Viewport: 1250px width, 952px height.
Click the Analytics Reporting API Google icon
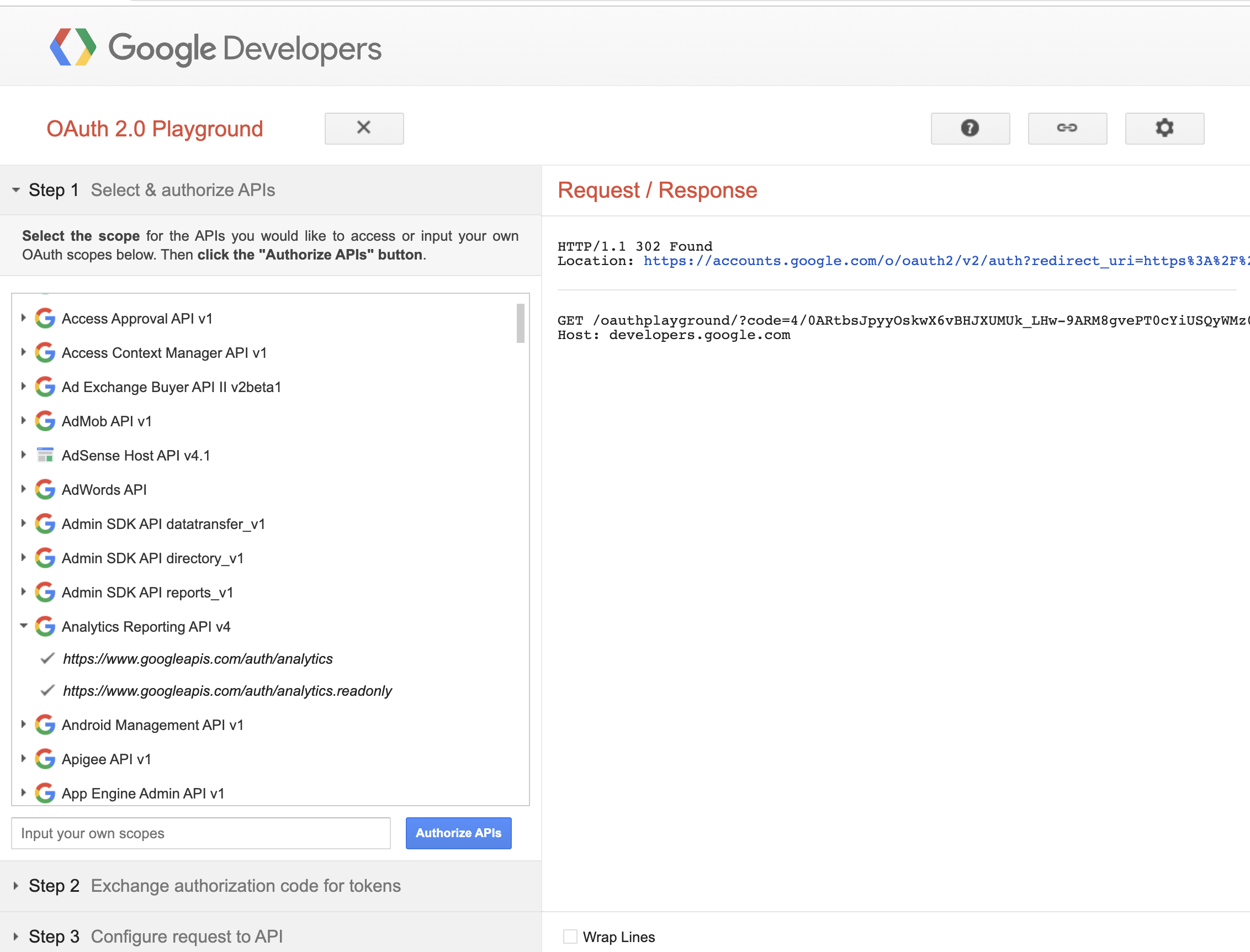point(45,626)
